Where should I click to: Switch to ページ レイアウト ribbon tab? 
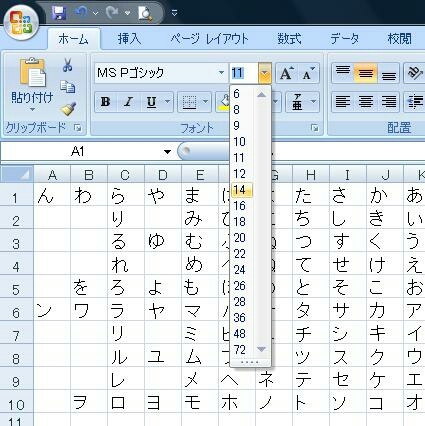point(209,39)
